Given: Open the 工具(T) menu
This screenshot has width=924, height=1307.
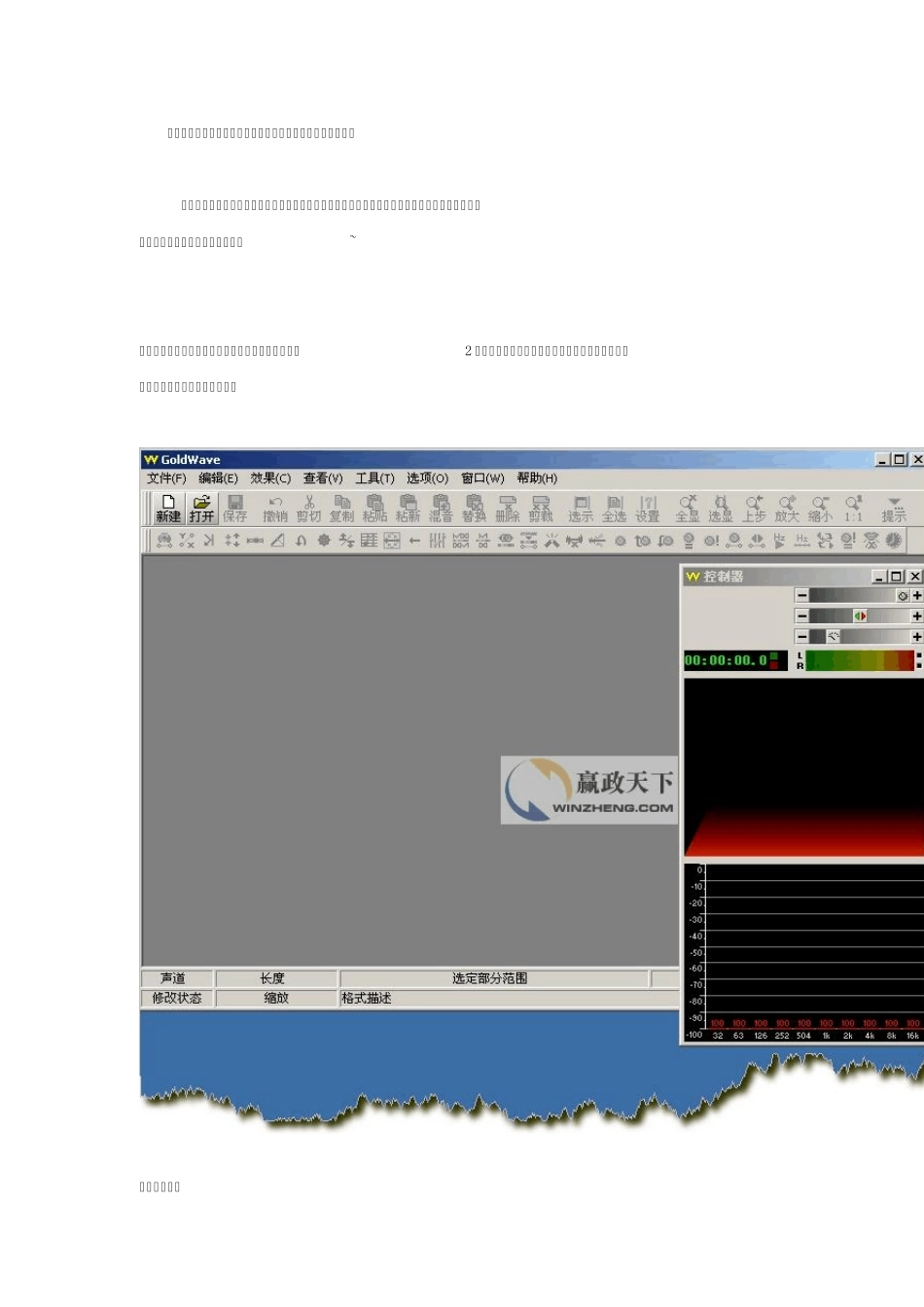Looking at the screenshot, I should tap(374, 478).
